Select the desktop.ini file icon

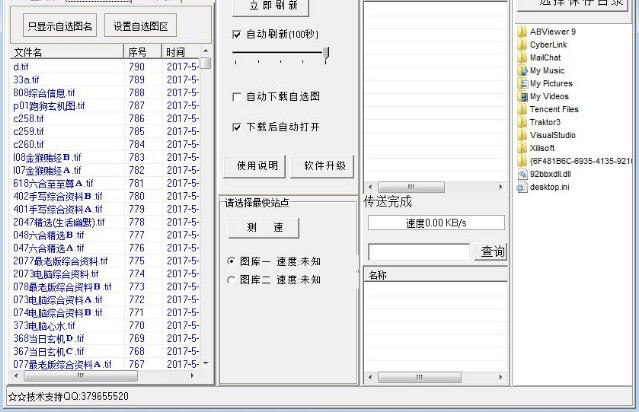(x=522, y=187)
